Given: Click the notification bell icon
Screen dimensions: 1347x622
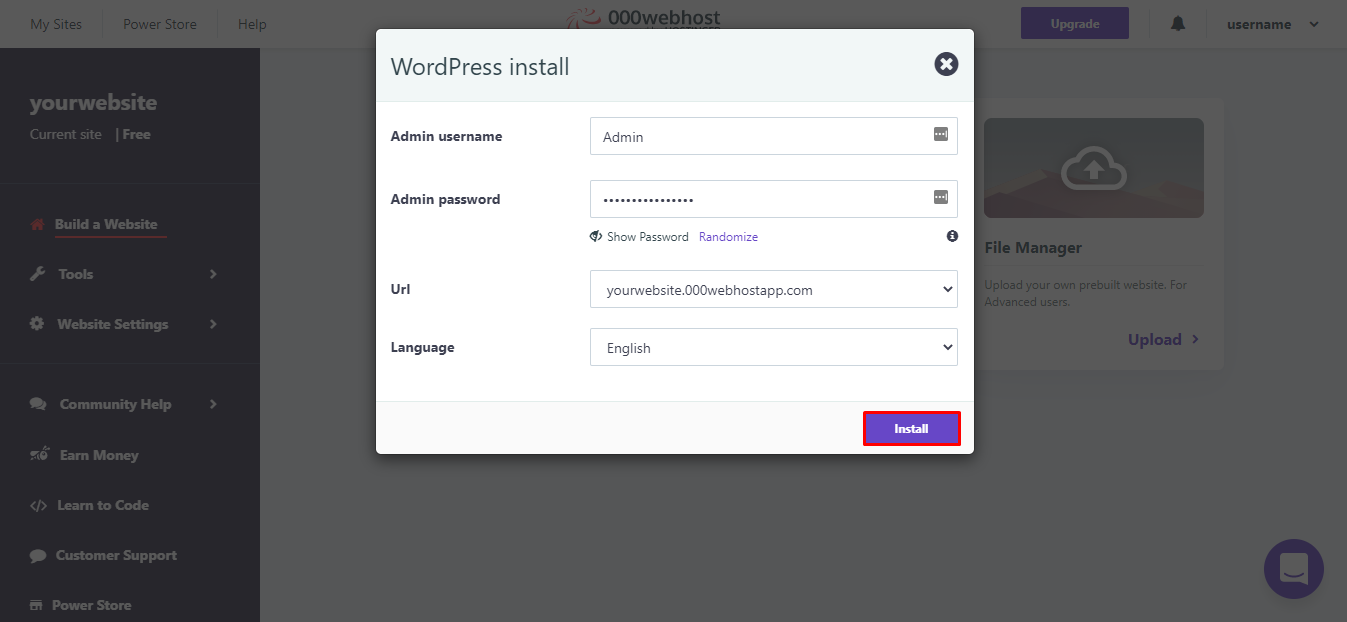Looking at the screenshot, I should point(1177,23).
